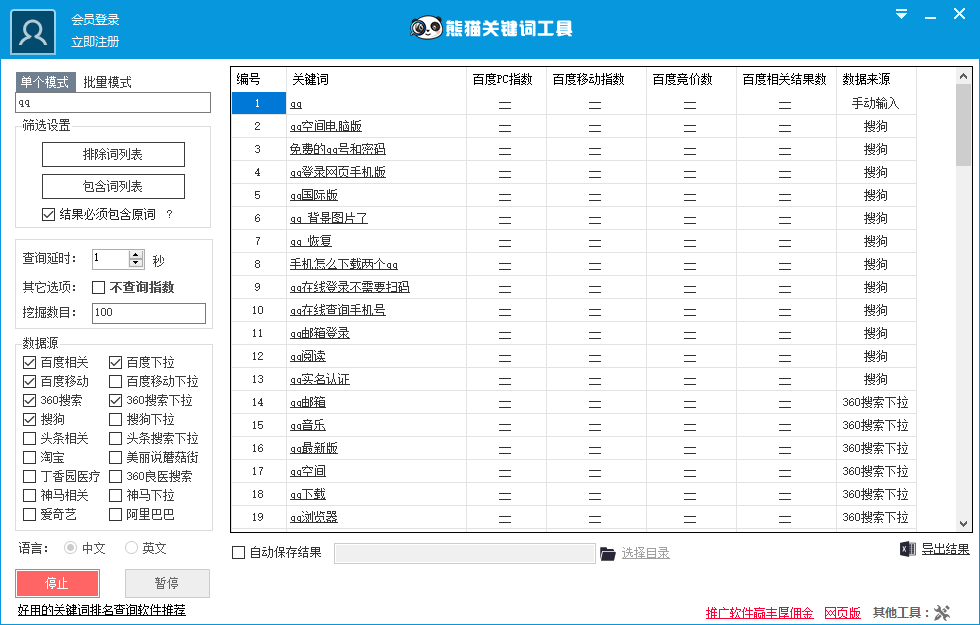Check the 阿里巴巴 data source

[x=115, y=514]
